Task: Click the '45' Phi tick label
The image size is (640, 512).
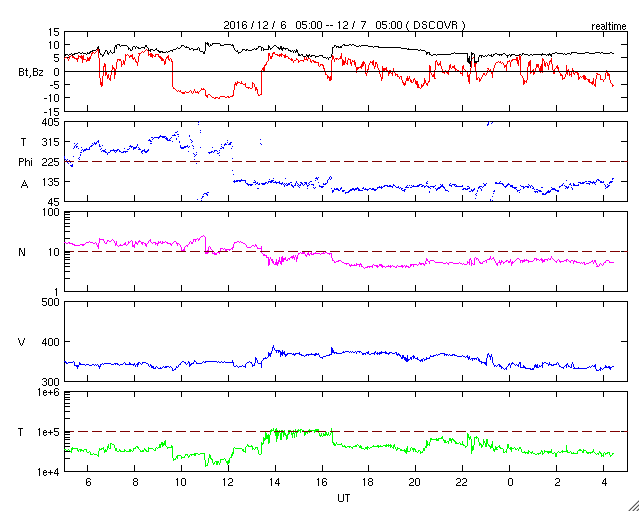Action: click(54, 202)
